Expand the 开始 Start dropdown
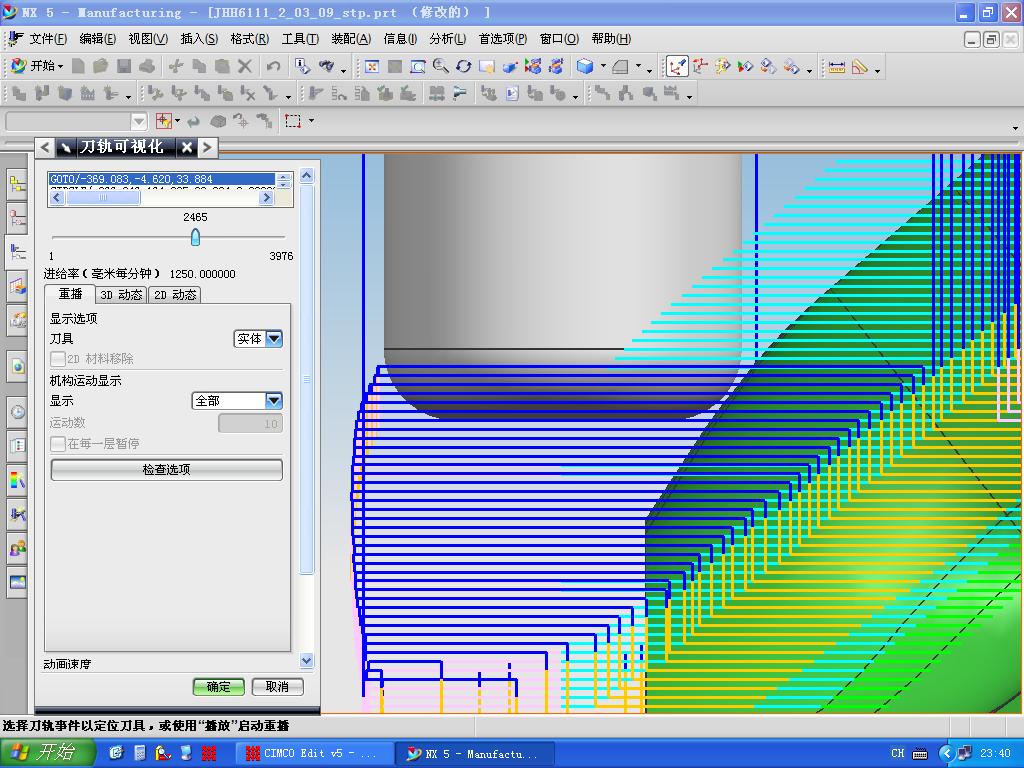1024x768 pixels. 37,67
